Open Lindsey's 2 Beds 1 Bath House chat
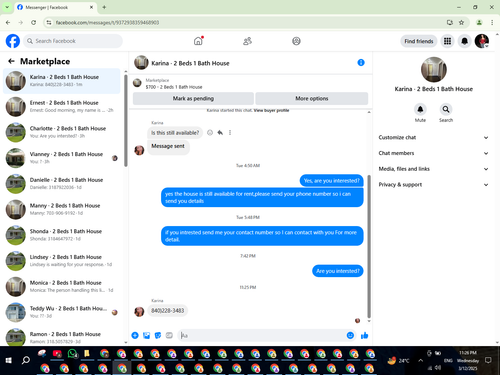 click(x=62, y=261)
